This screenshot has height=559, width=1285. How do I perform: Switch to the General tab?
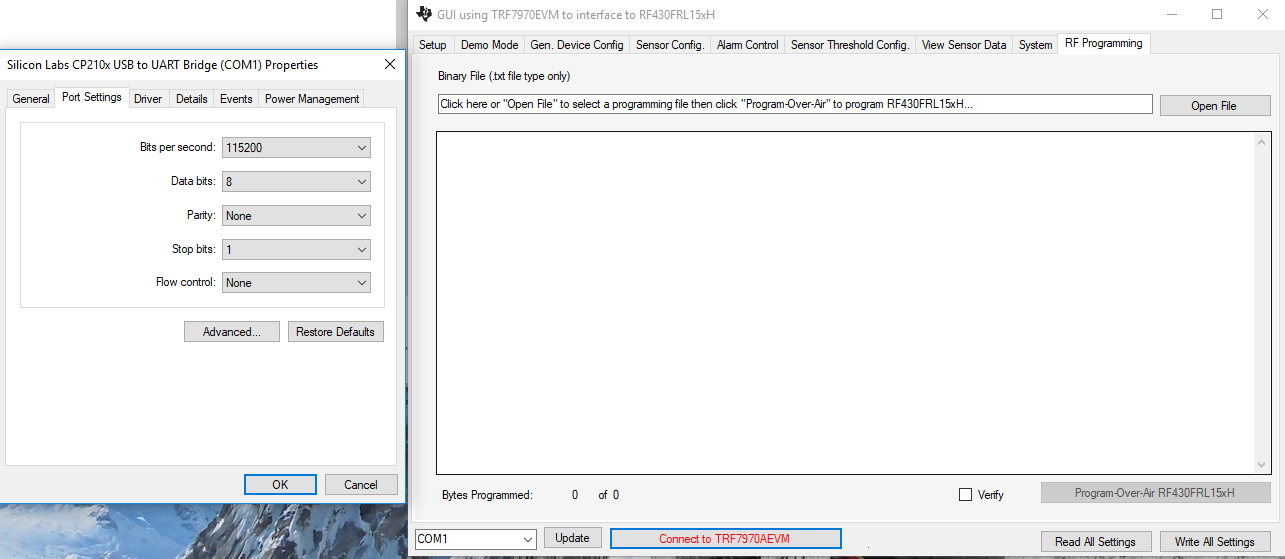coord(31,99)
